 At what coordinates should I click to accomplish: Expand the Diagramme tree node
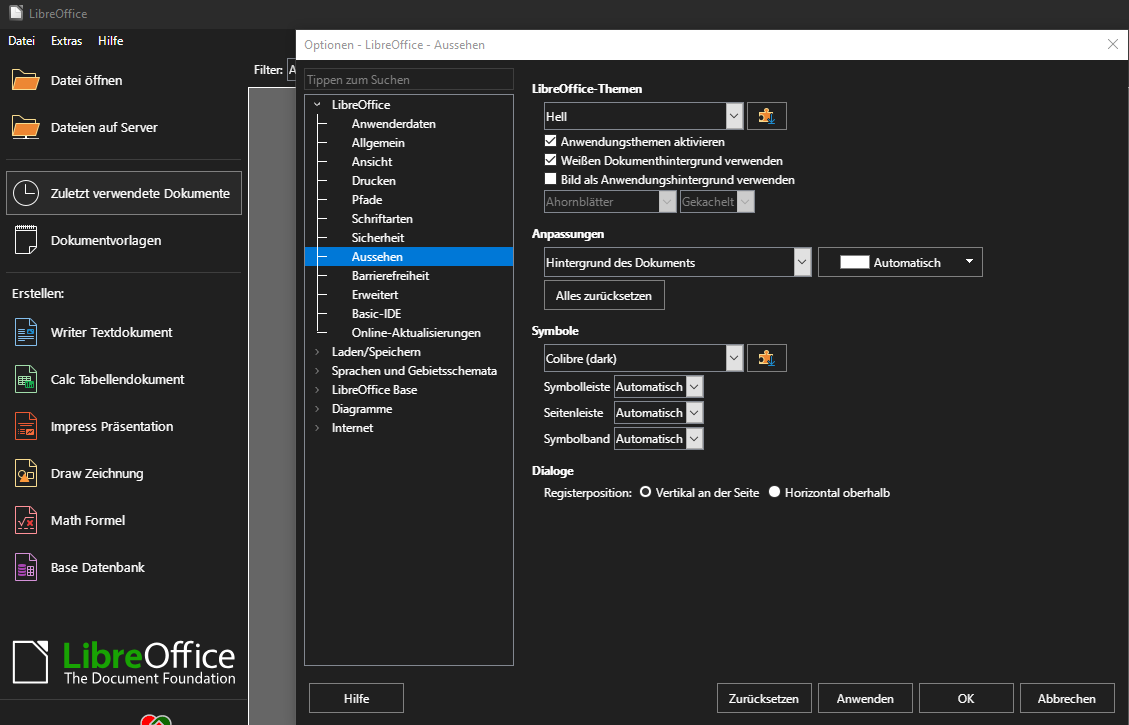point(317,408)
